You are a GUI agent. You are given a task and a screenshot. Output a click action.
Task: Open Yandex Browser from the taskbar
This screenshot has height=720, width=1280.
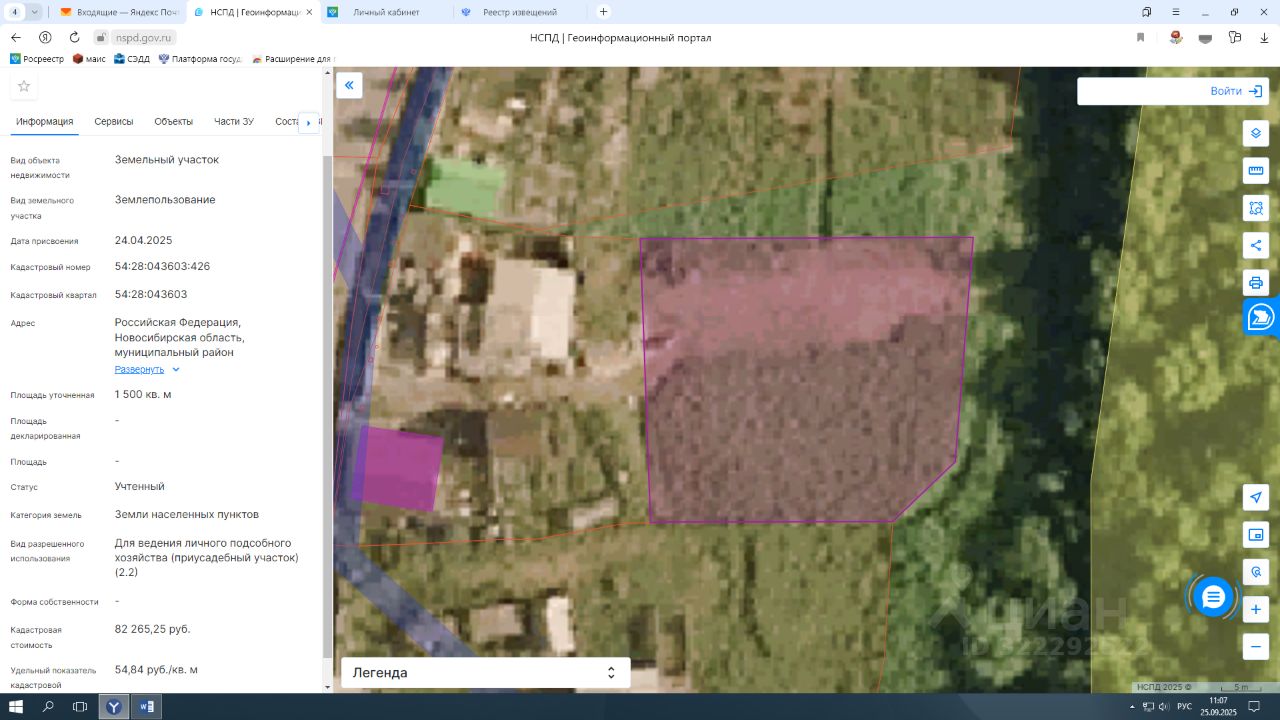[114, 707]
